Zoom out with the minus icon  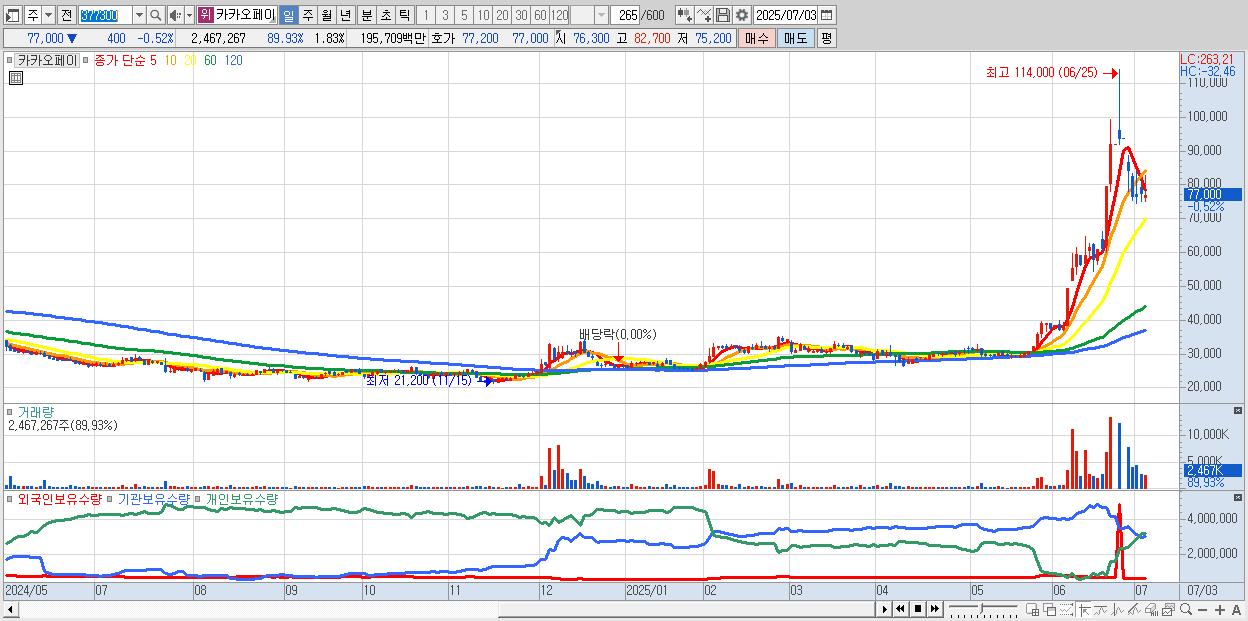pyautogui.click(x=1202, y=609)
